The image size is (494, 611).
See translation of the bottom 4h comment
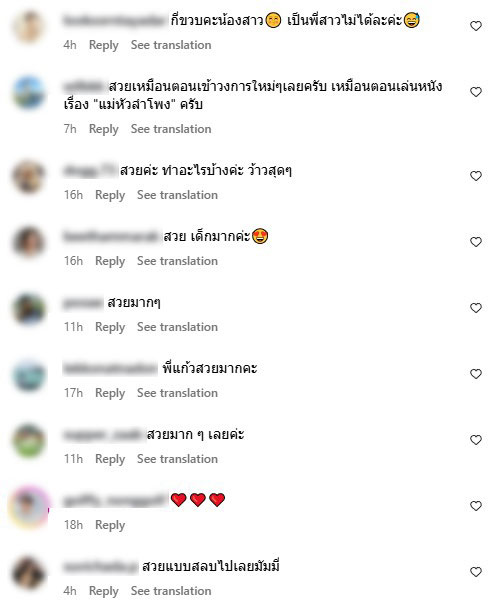[x=171, y=591]
